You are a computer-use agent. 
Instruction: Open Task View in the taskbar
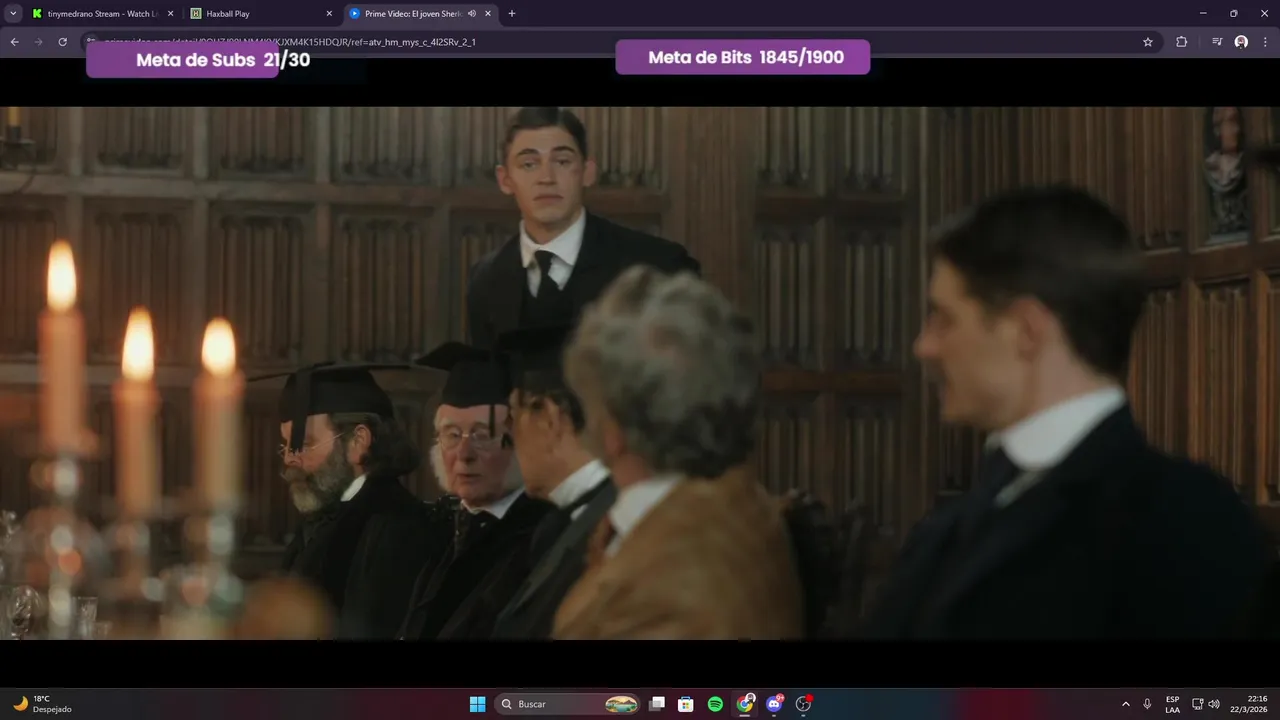(657, 704)
